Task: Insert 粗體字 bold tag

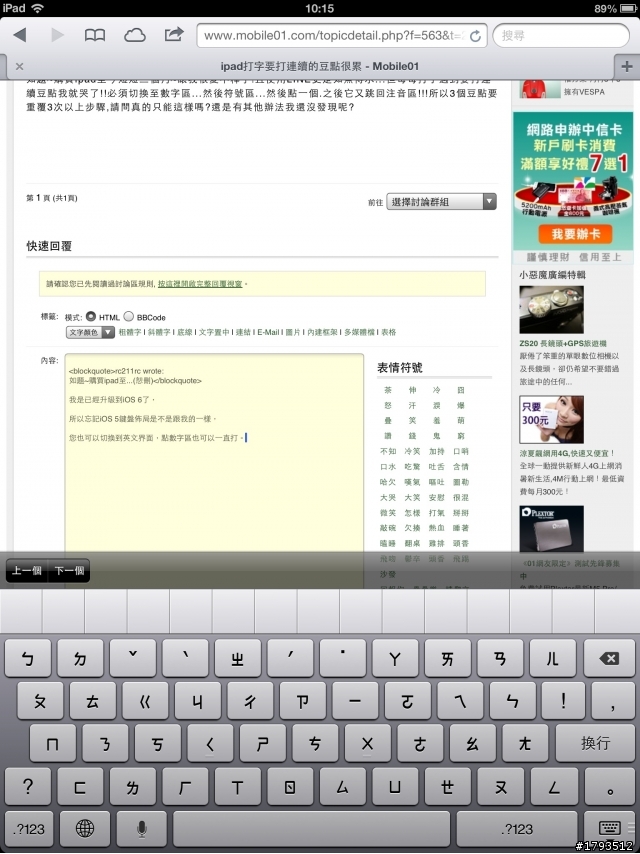Action: (130, 332)
